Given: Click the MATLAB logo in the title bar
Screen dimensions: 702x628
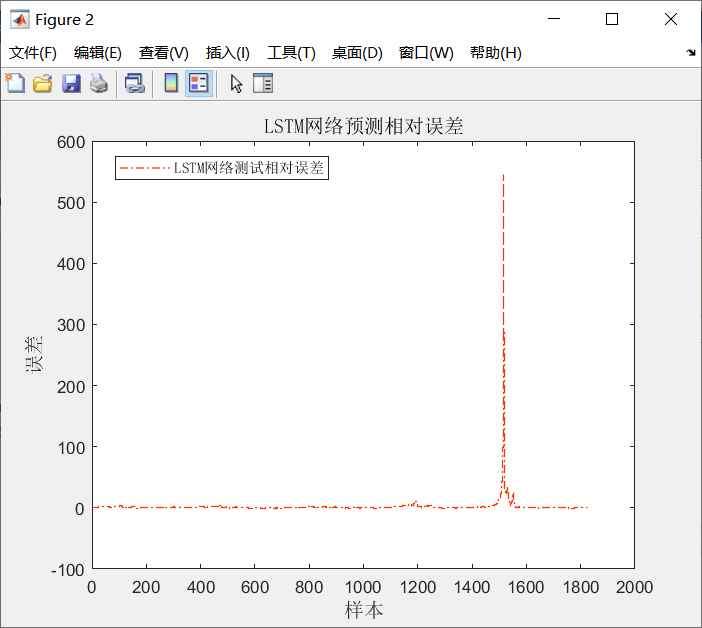Looking at the screenshot, I should coord(19,19).
